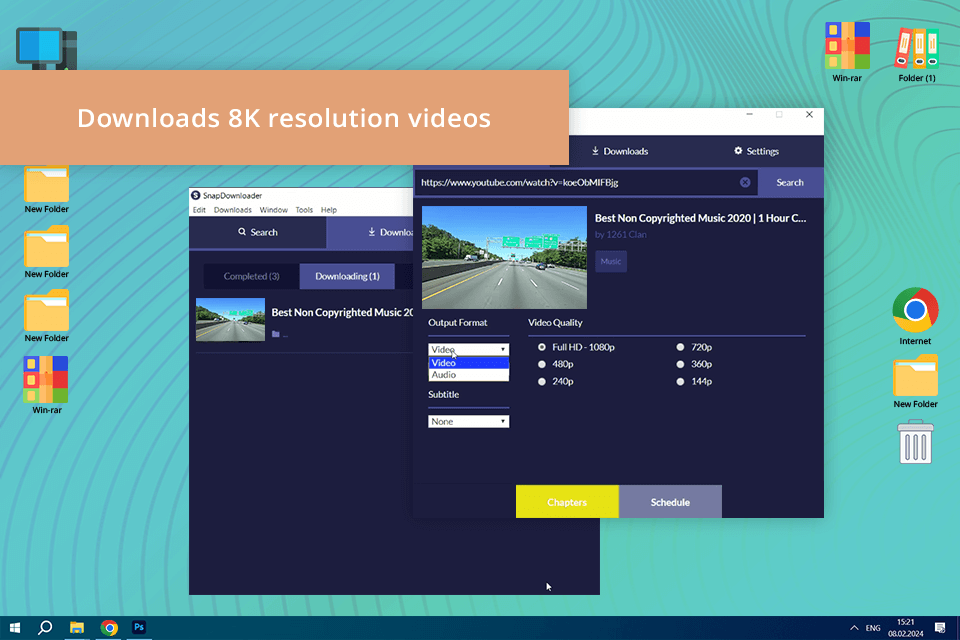Click the highway video preview thumbnail
960x640 pixels.
pyautogui.click(x=504, y=257)
